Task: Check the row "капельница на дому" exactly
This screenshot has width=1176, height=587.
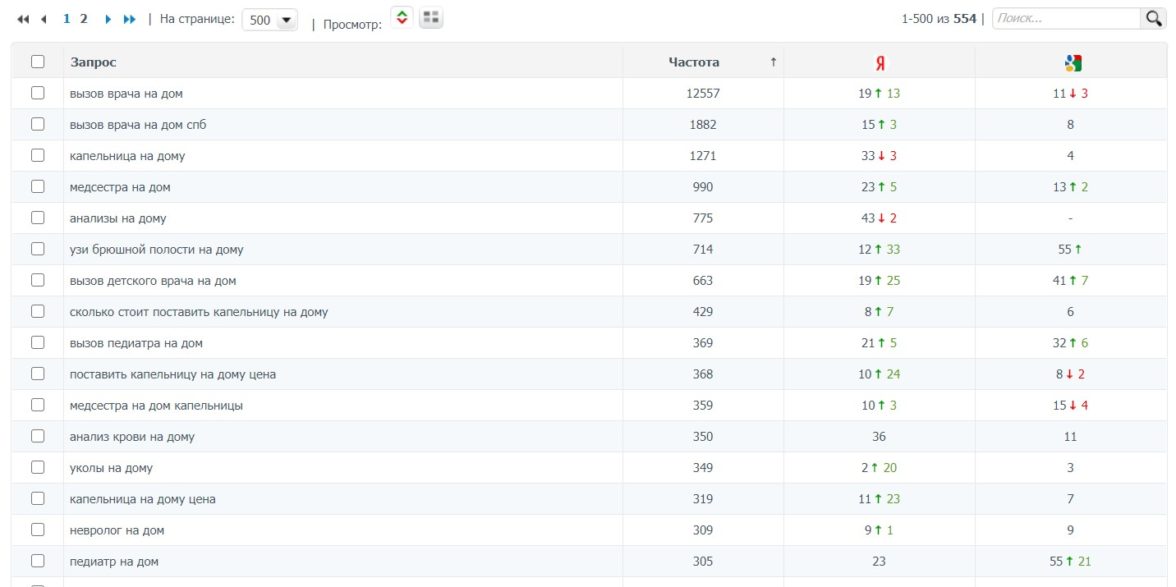Action: (38, 155)
